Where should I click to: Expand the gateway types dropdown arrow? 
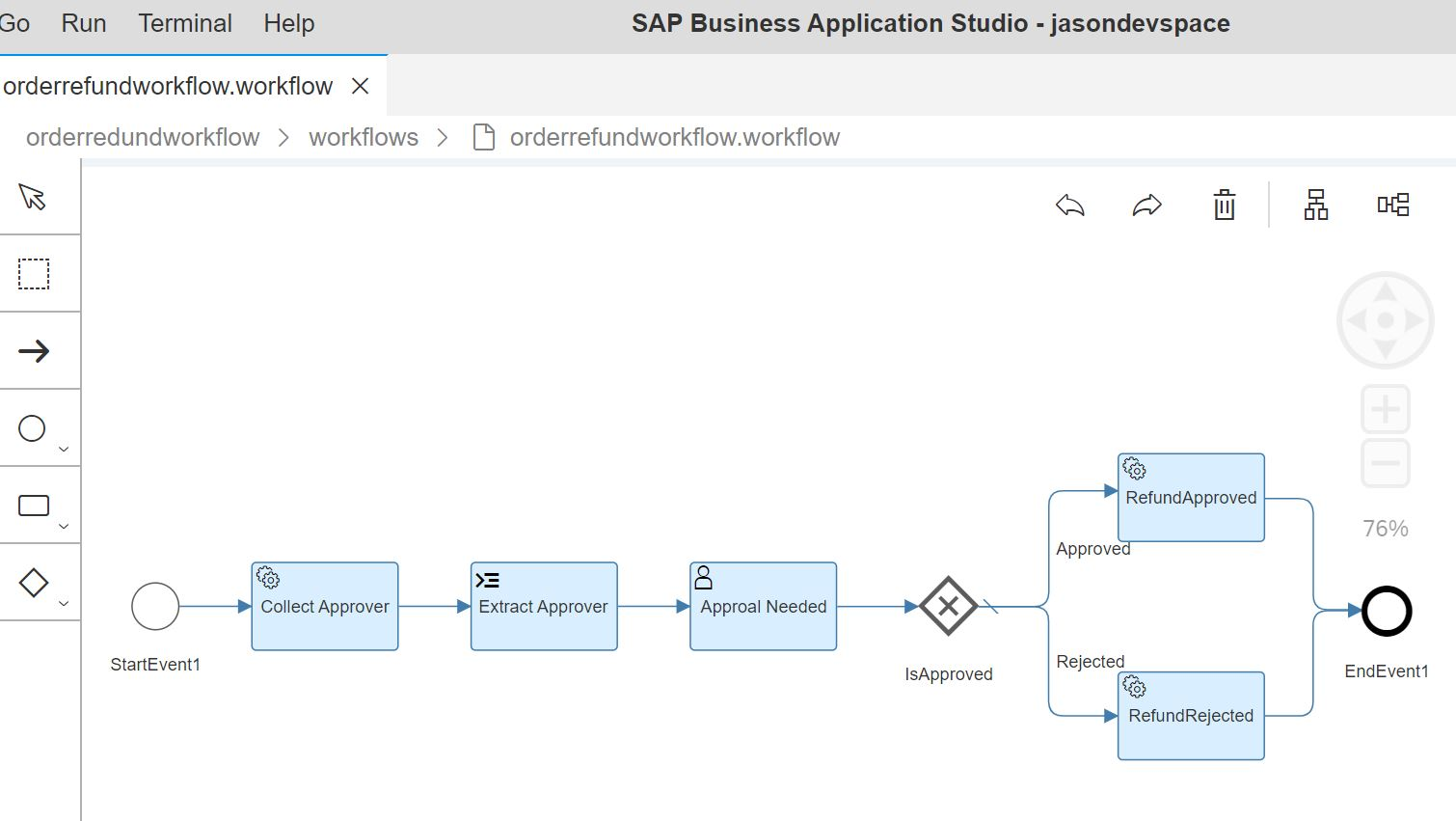click(64, 603)
